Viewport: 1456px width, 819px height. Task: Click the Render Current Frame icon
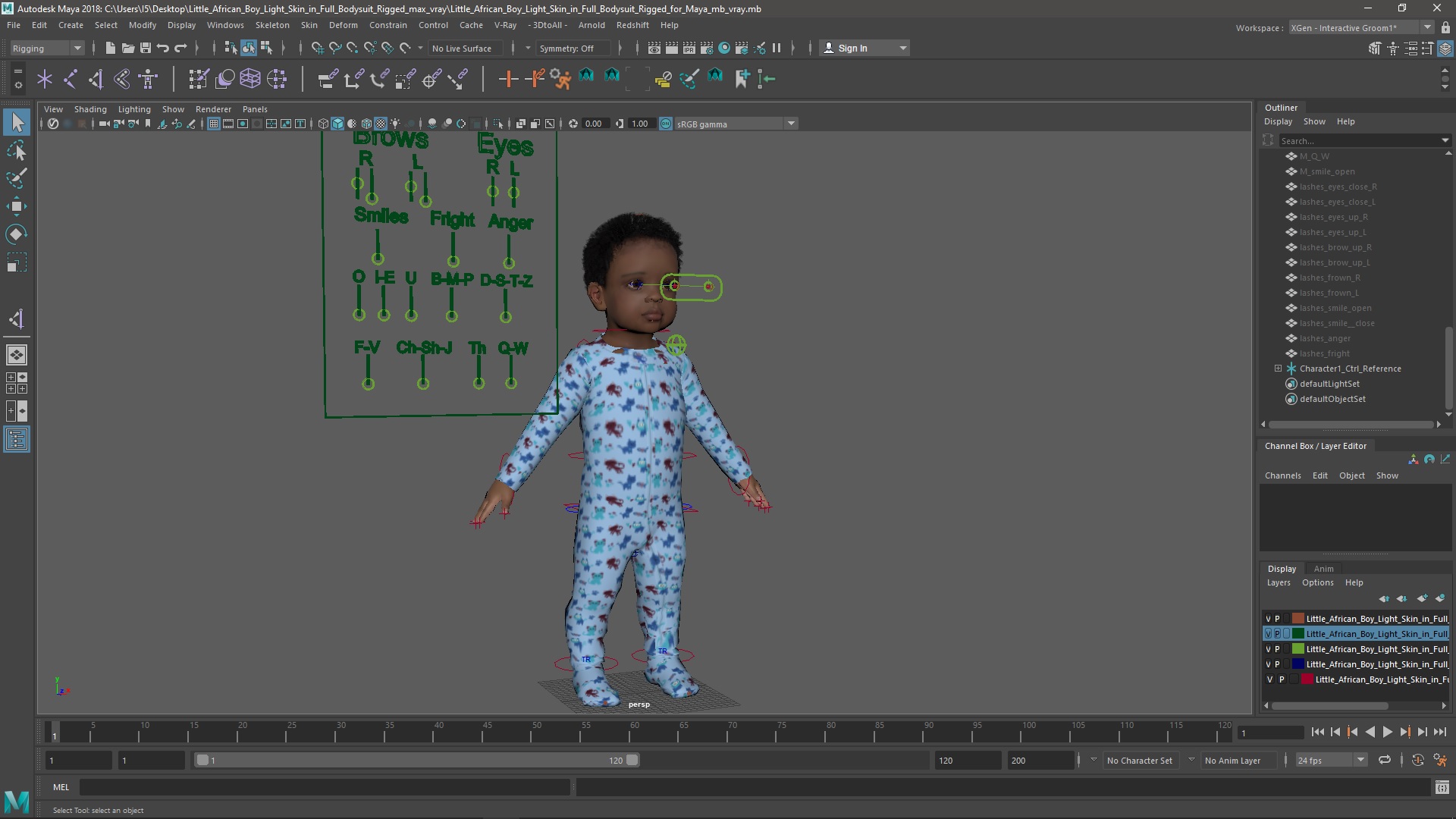(x=671, y=48)
